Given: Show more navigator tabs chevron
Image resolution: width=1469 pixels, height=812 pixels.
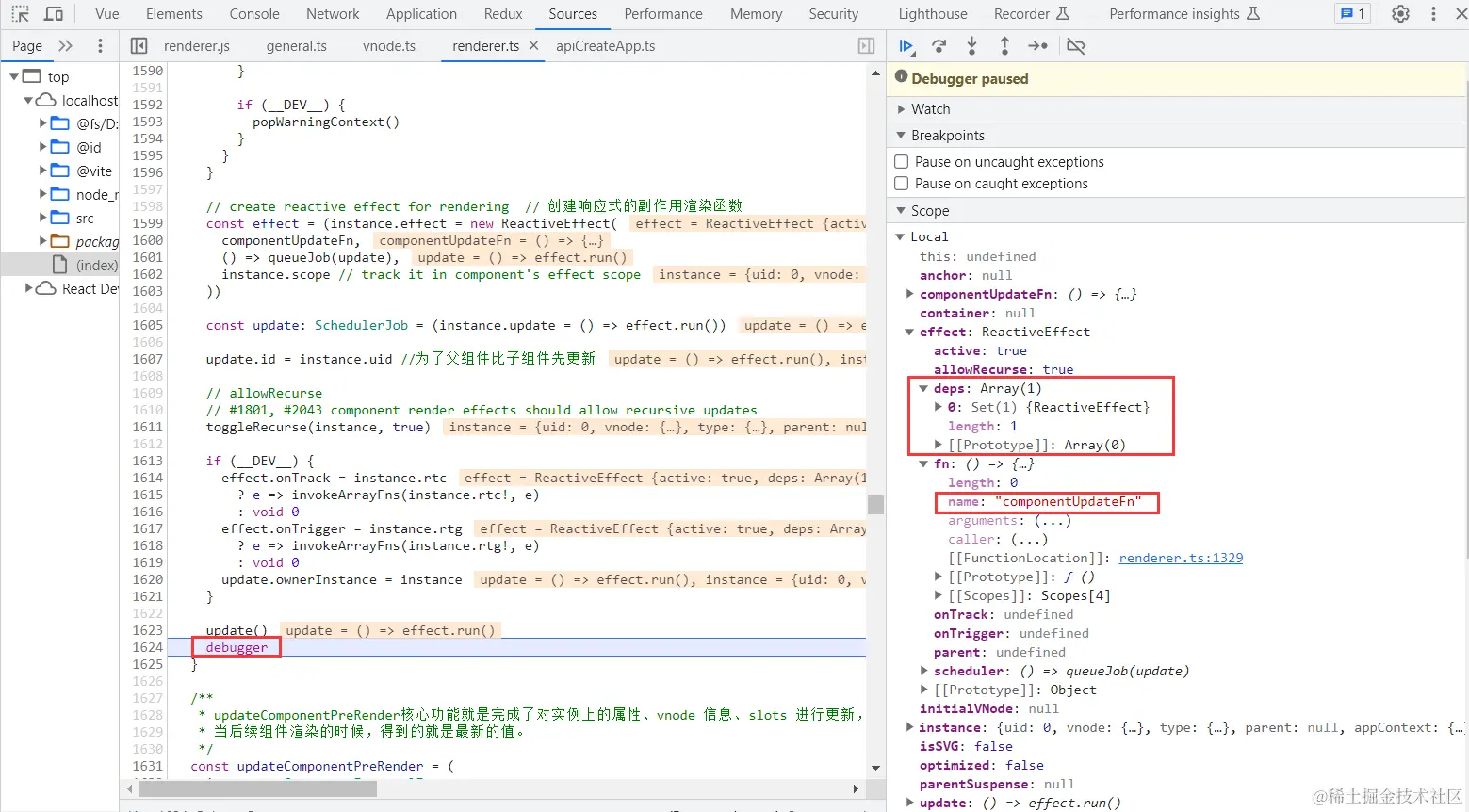Looking at the screenshot, I should coord(65,46).
